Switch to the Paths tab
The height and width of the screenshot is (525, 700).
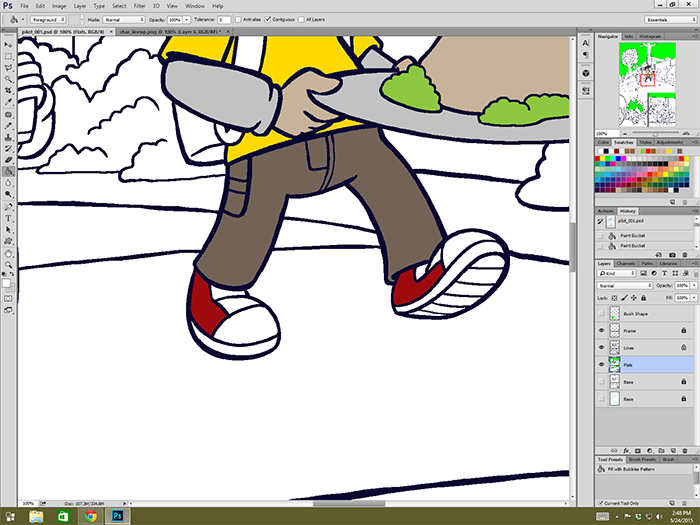click(647, 263)
